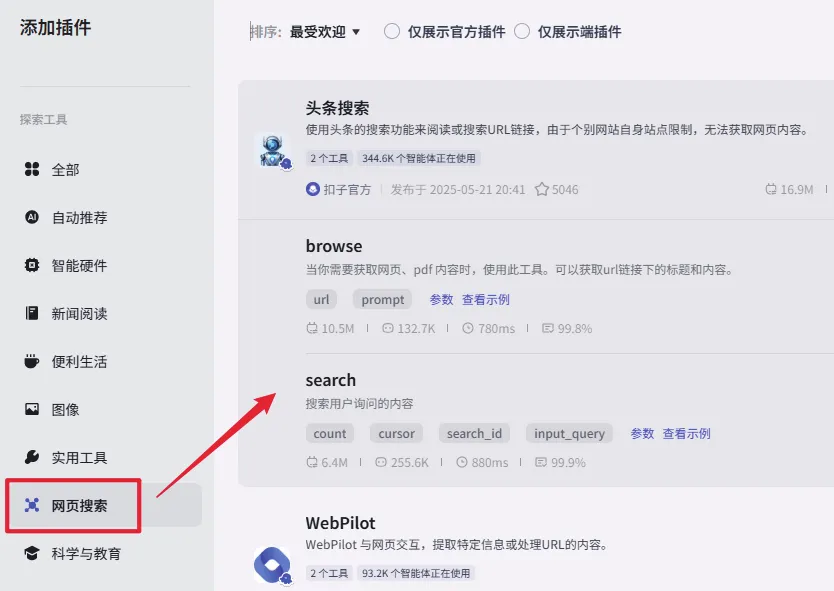Open the 智能硬件 category
The image size is (834, 591).
click(x=79, y=265)
